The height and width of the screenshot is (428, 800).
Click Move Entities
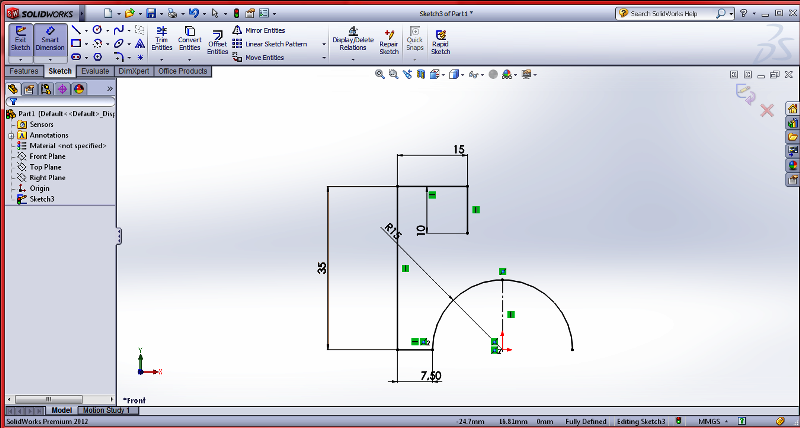pyautogui.click(x=258, y=58)
